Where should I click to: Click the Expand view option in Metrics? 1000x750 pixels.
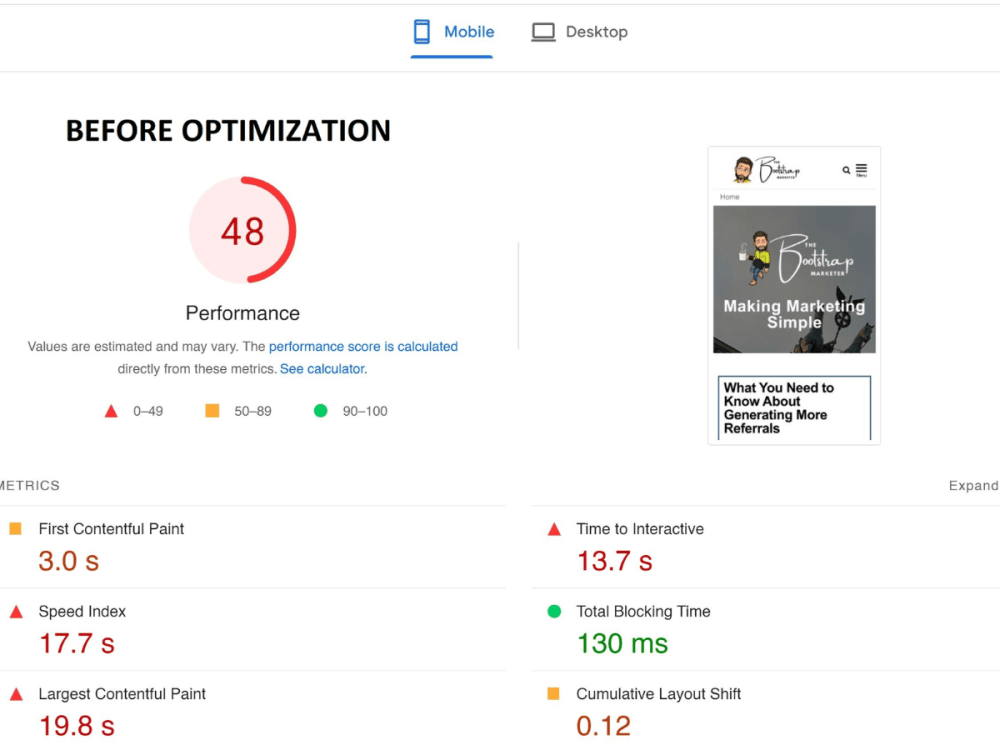[973, 486]
